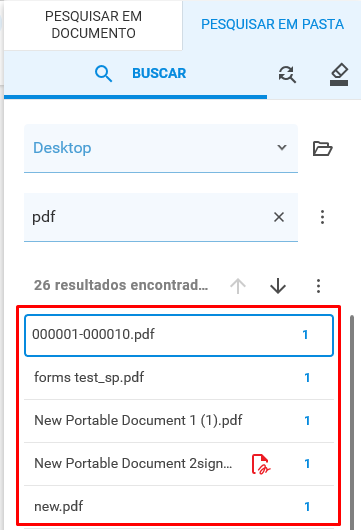Screen dimensions: 361x530
Task: Expand the Desktop folder dropdown
Action: (161, 148)
